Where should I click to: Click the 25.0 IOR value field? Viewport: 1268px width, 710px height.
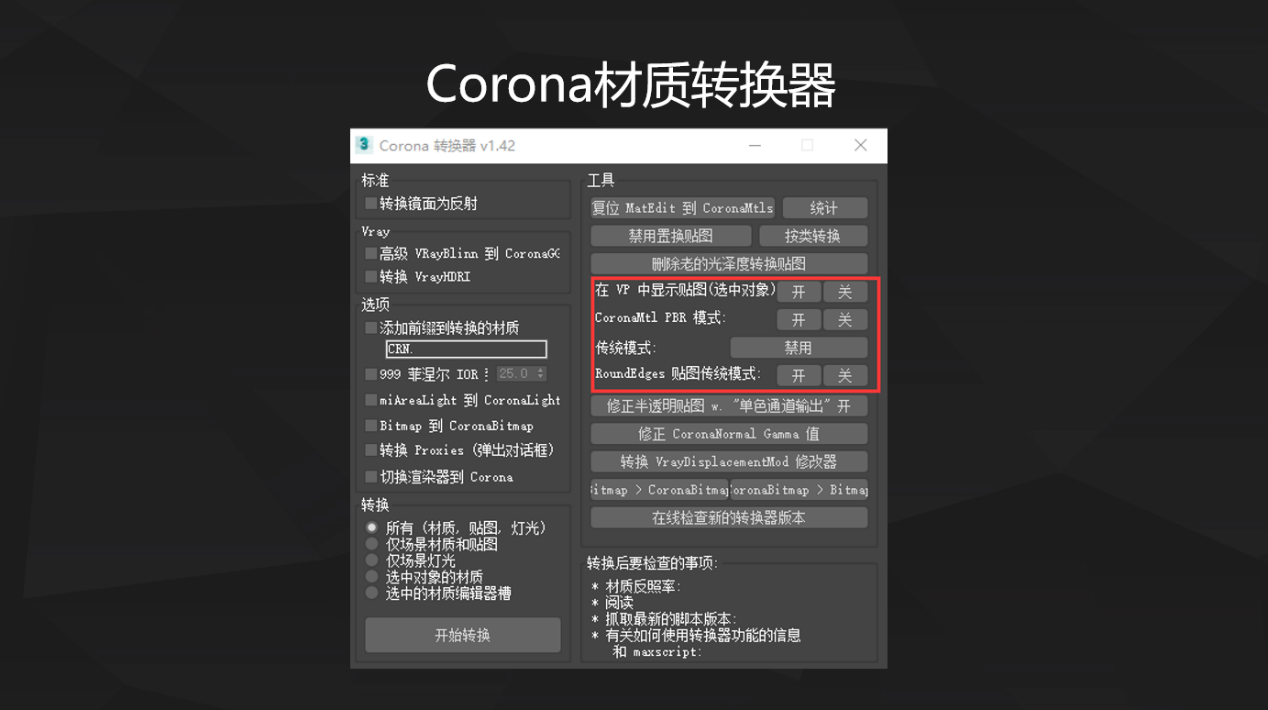pyautogui.click(x=516, y=374)
